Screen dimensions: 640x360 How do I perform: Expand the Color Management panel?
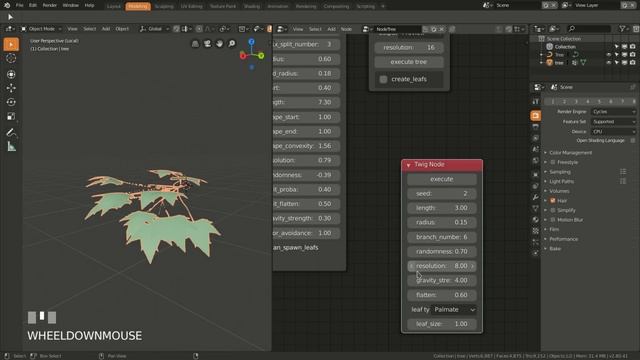pyautogui.click(x=570, y=153)
